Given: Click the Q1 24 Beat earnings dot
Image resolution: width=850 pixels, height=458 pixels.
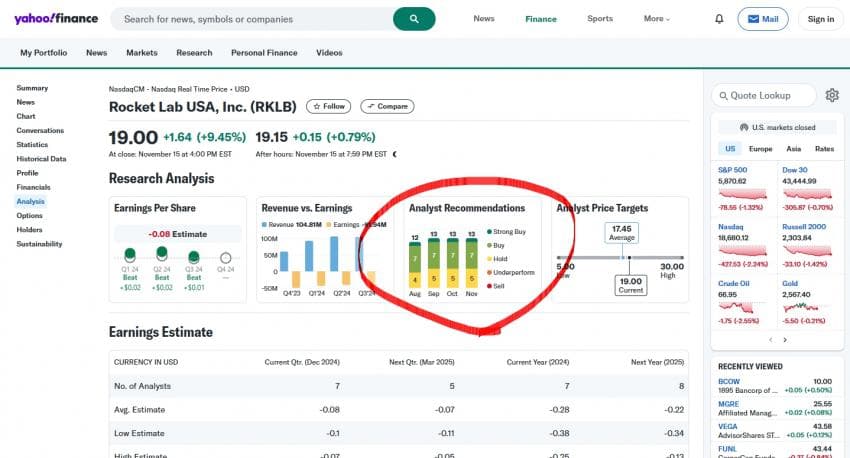Looking at the screenshot, I should coord(130,254).
